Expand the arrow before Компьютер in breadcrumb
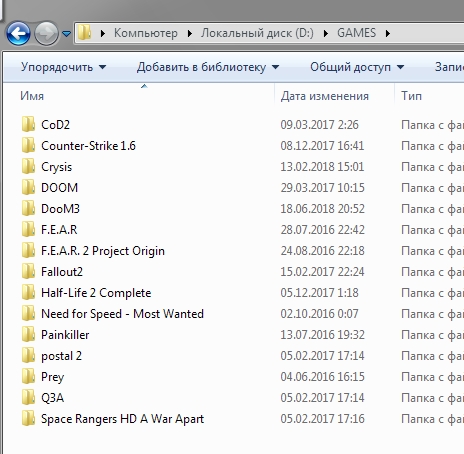 point(103,33)
